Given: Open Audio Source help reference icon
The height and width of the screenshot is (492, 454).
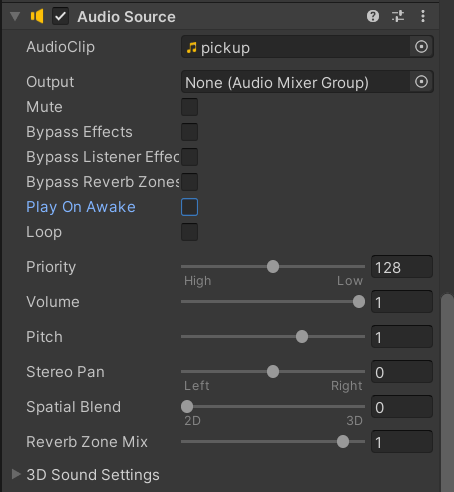Looking at the screenshot, I should pyautogui.click(x=373, y=16).
